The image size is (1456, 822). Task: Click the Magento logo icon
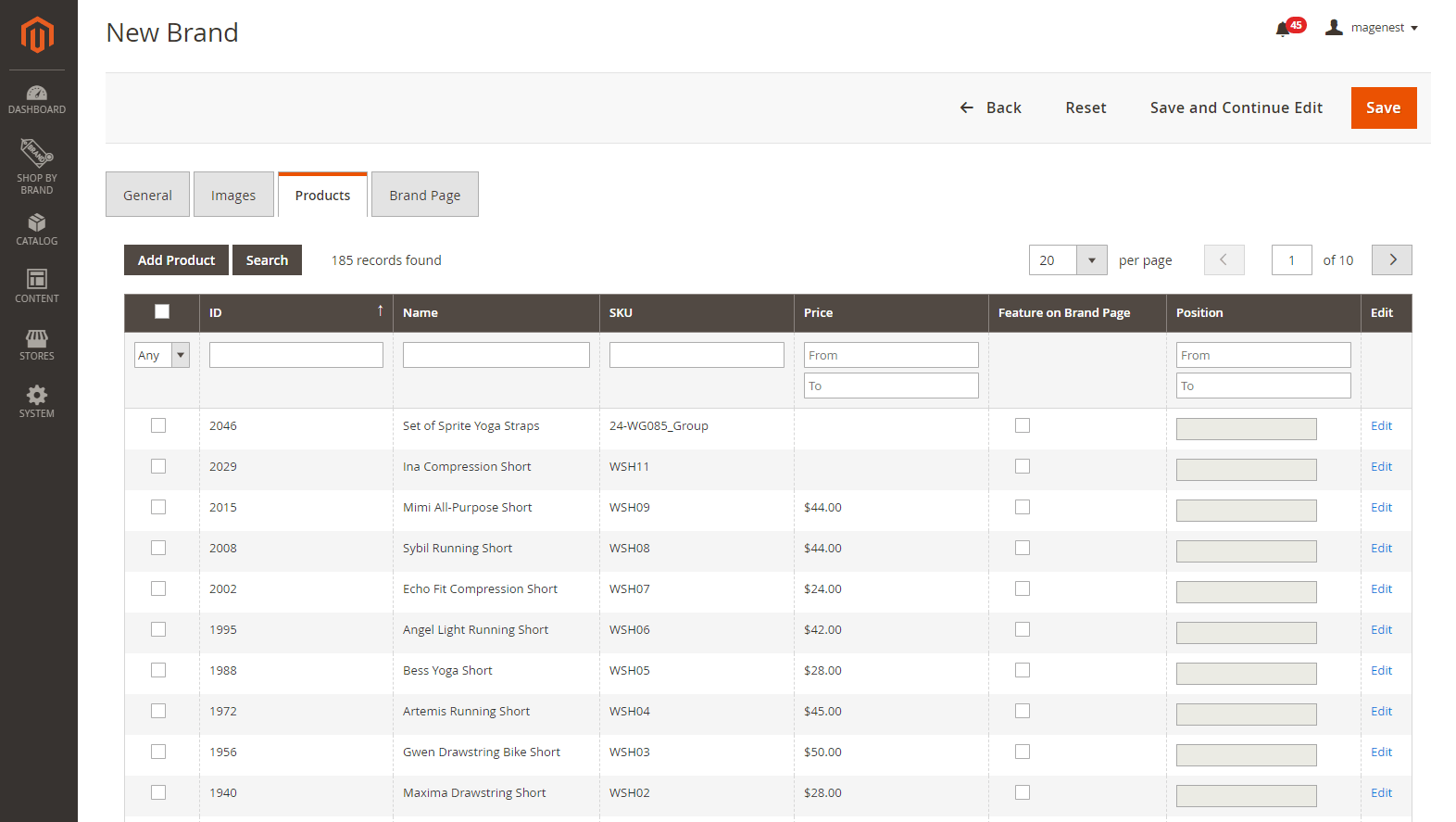click(37, 35)
